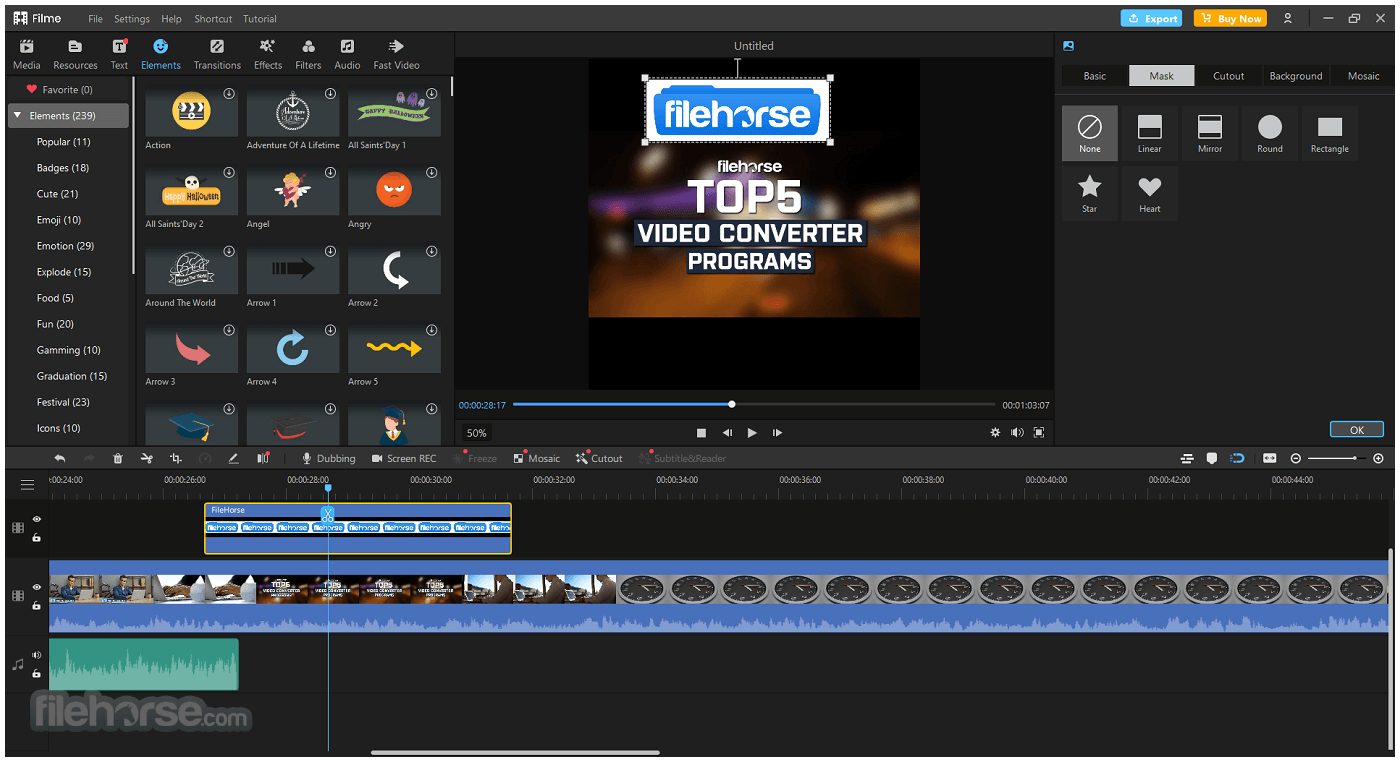
Task: Collapse the Elements (239) category
Action: 17,116
